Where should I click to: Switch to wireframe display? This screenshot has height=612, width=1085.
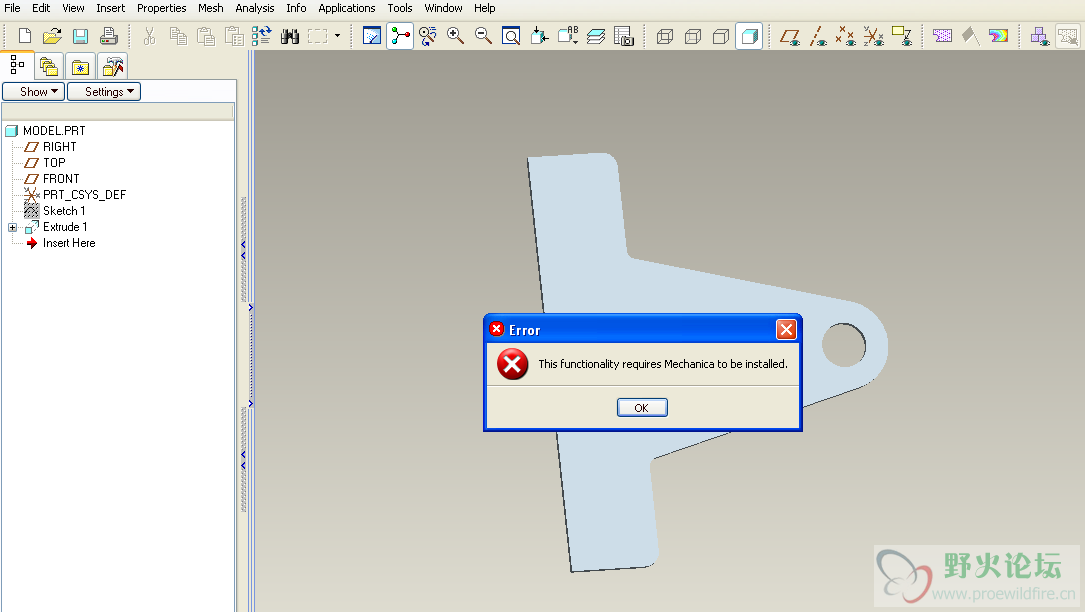coord(665,36)
